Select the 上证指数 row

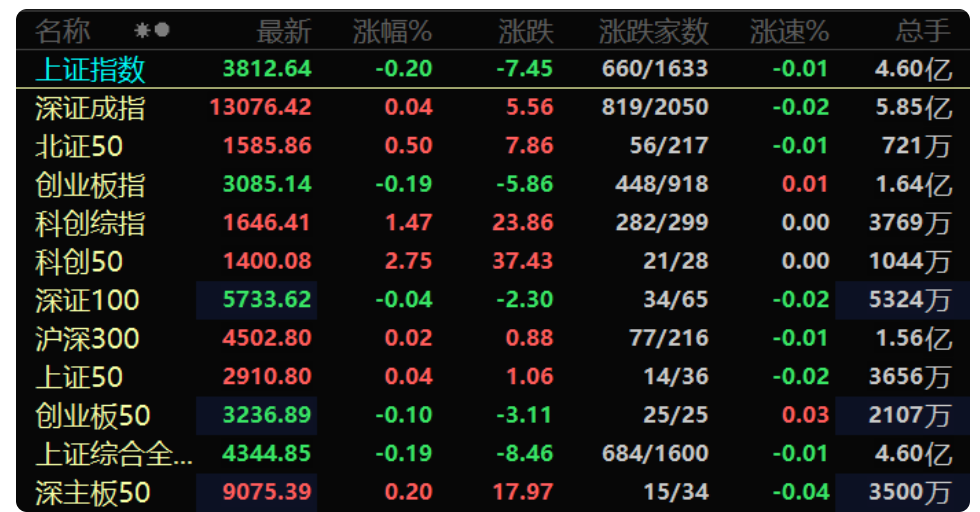pyautogui.click(x=91, y=69)
